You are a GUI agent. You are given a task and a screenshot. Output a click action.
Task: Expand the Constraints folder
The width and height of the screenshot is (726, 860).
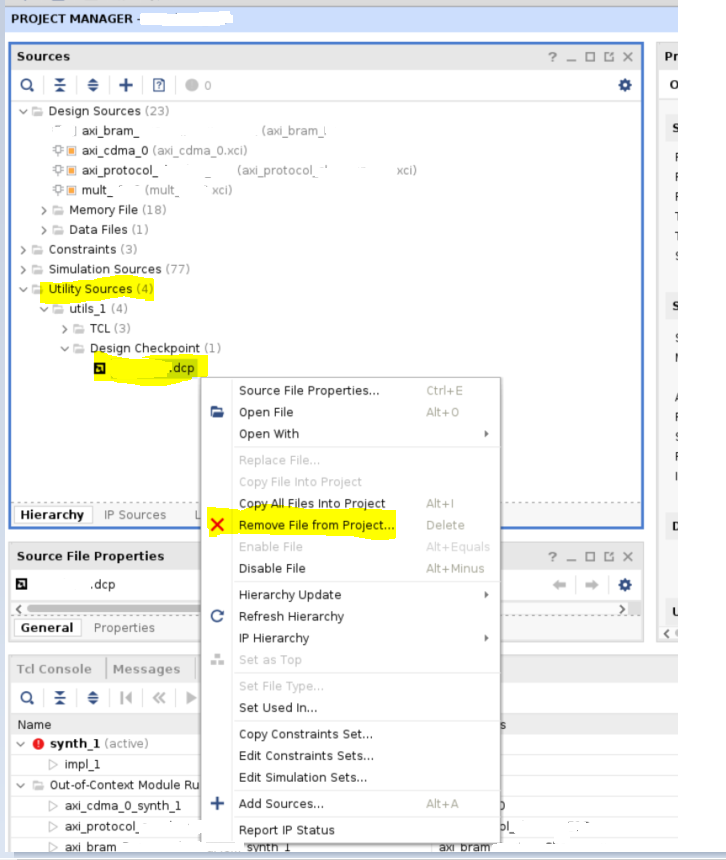pos(23,249)
